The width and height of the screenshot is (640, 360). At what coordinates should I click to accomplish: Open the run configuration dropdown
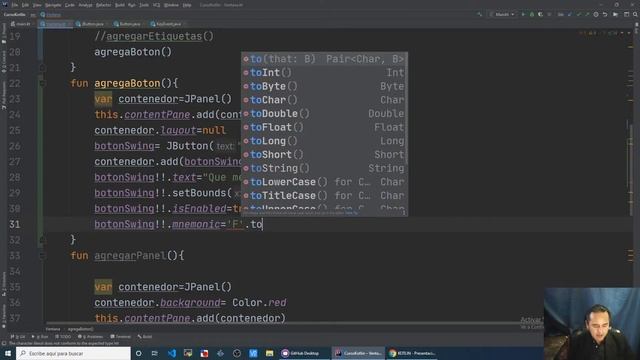coord(502,14)
